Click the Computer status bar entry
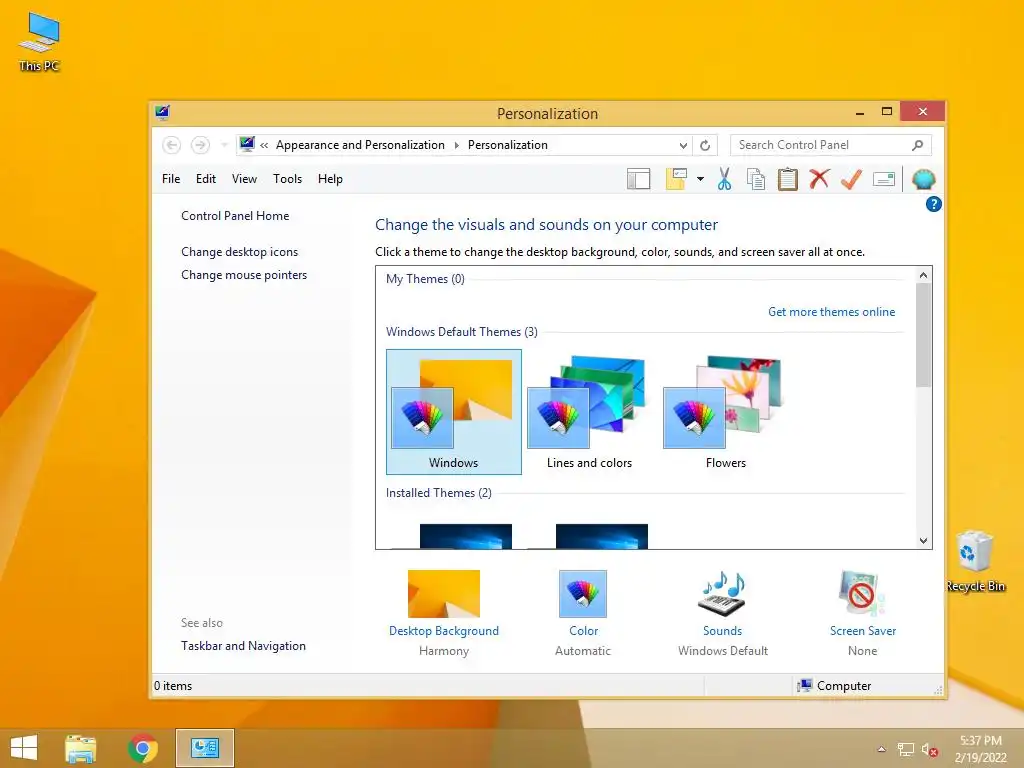 [835, 686]
